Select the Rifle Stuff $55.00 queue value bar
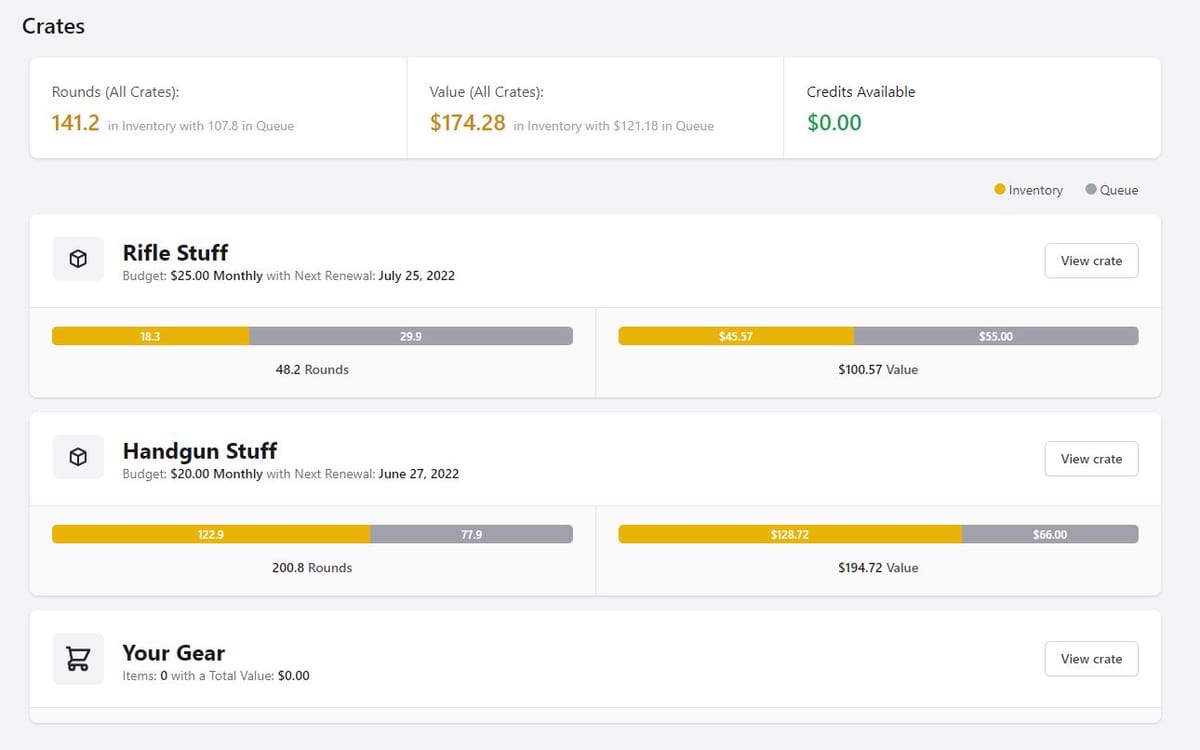This screenshot has height=750, width=1200. [996, 336]
